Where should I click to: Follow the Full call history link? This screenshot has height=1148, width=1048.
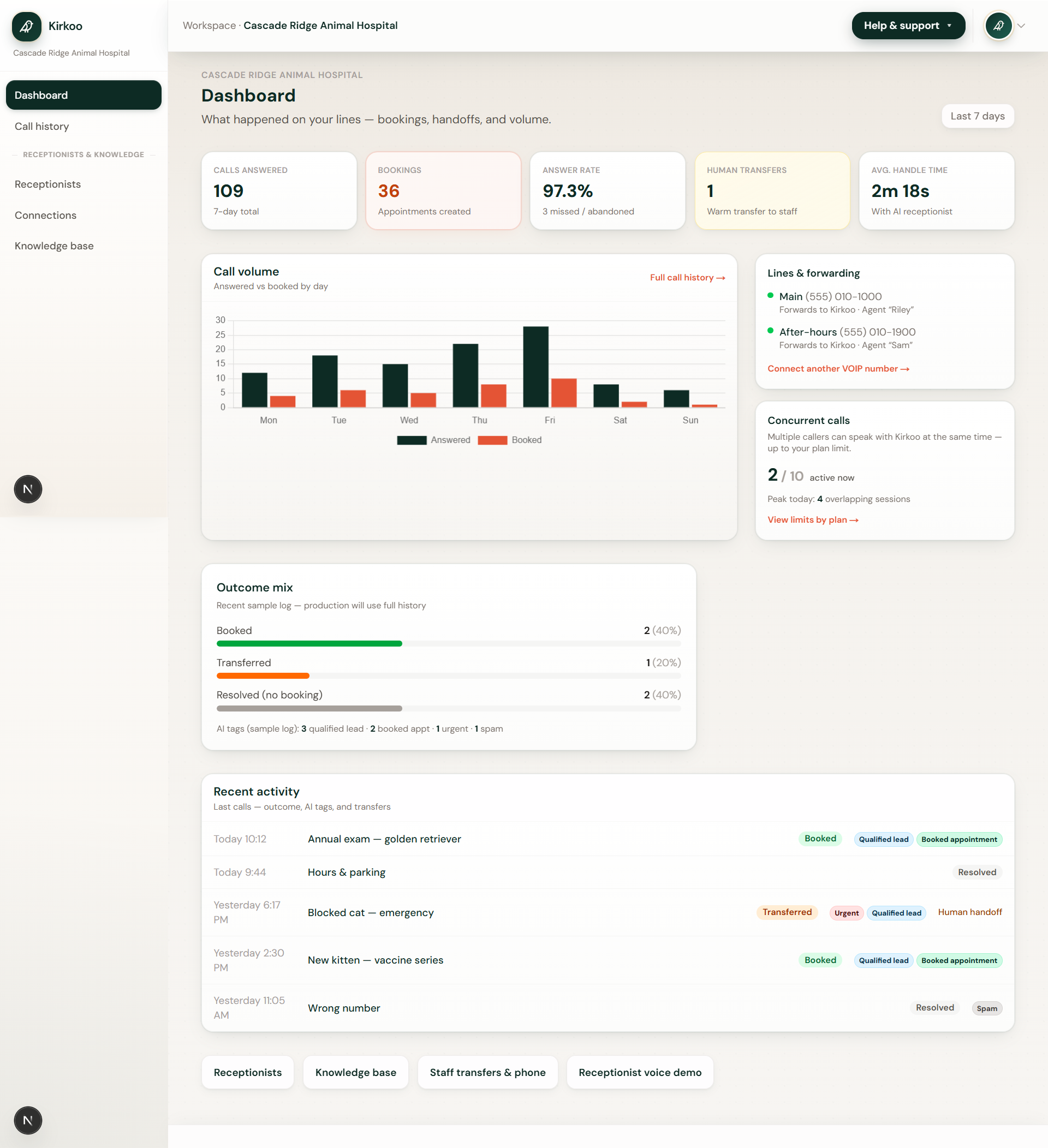687,278
